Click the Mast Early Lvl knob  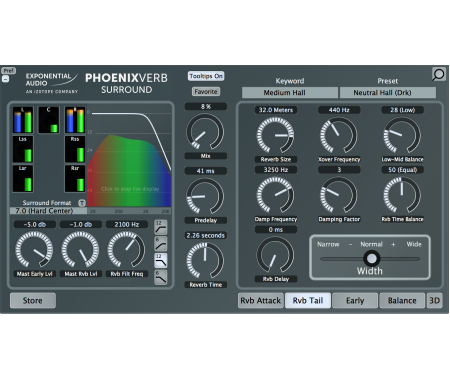(34, 250)
